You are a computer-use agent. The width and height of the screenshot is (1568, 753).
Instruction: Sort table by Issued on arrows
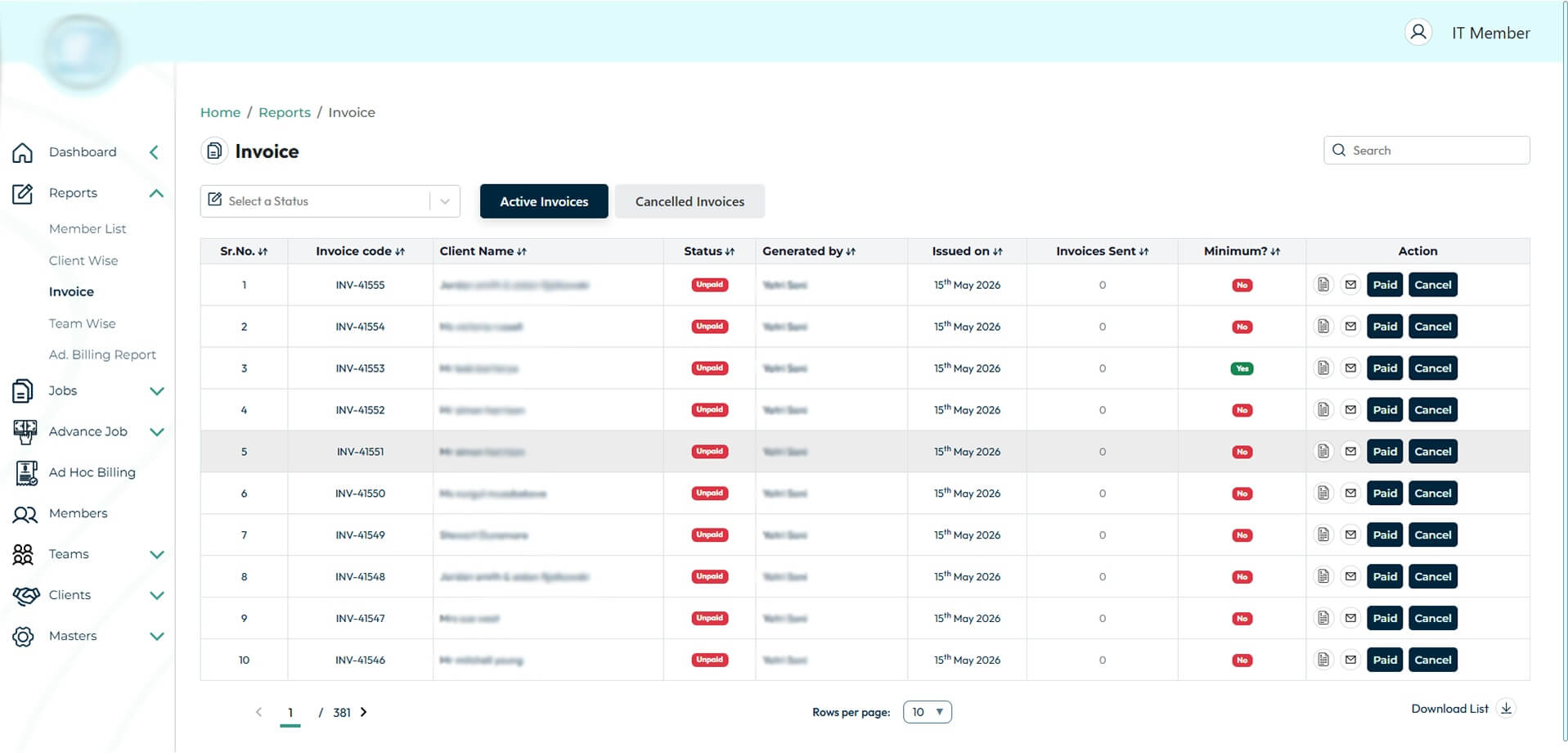(x=998, y=252)
